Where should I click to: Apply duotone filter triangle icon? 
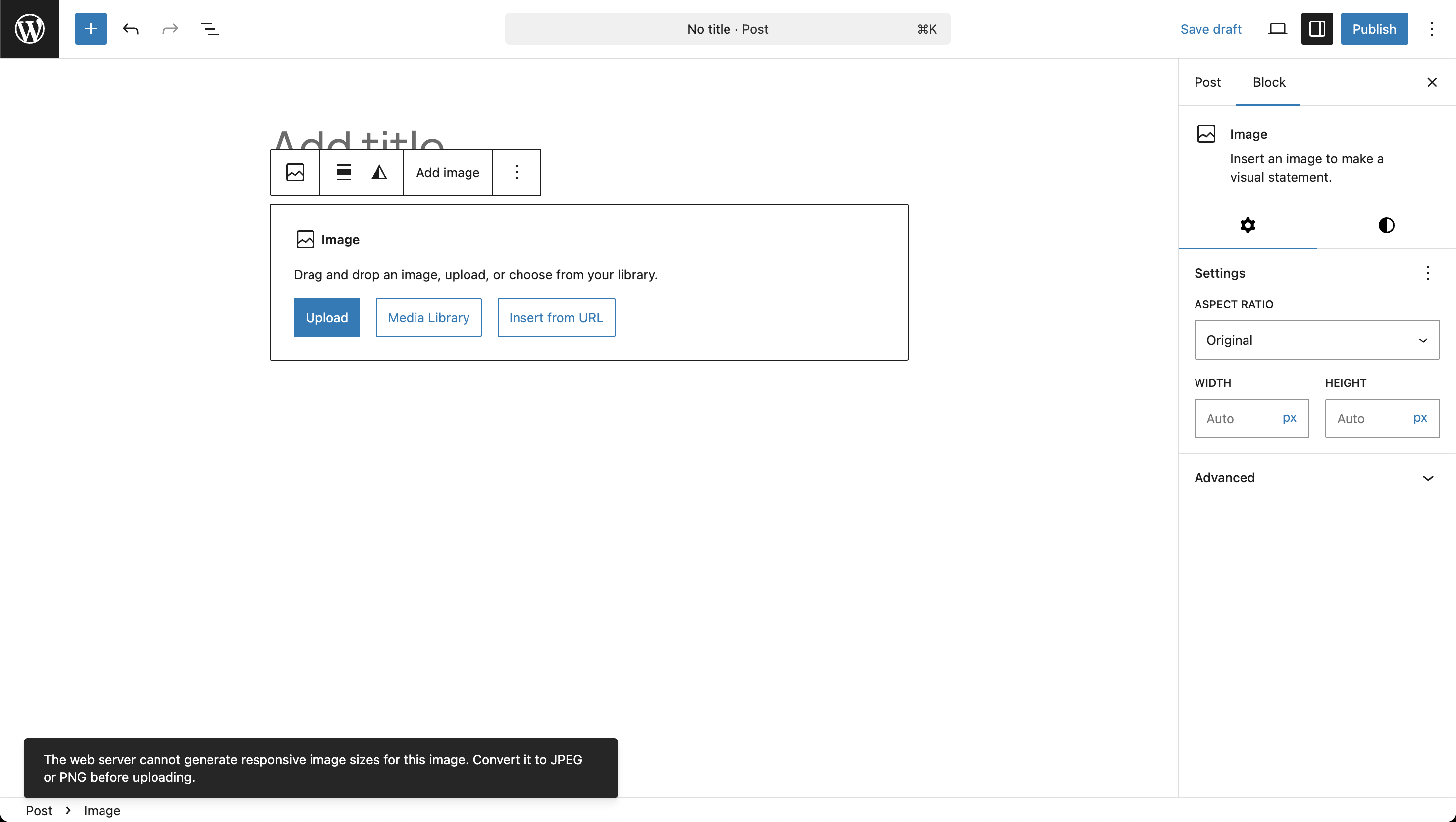point(379,172)
